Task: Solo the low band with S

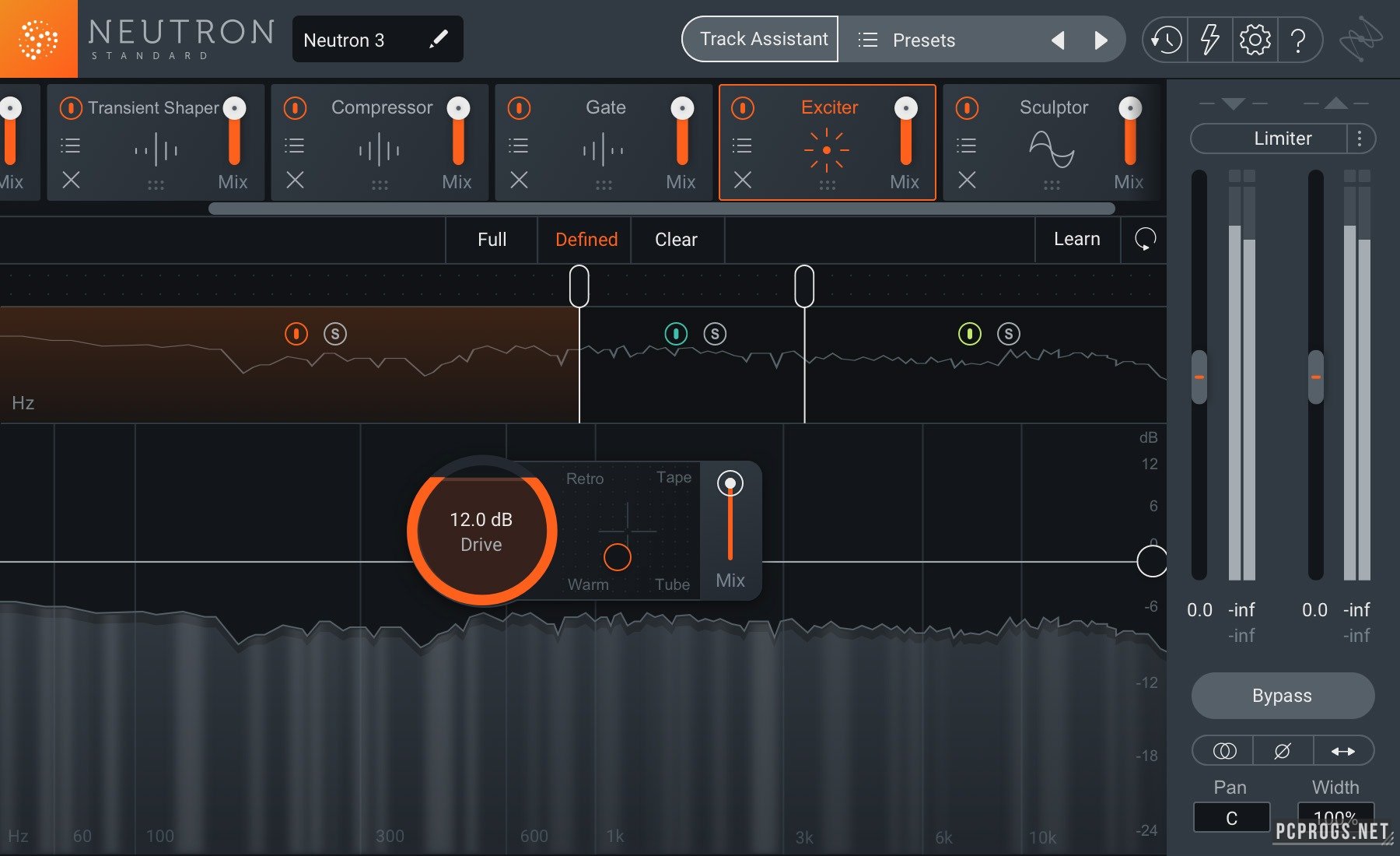Action: pyautogui.click(x=335, y=334)
